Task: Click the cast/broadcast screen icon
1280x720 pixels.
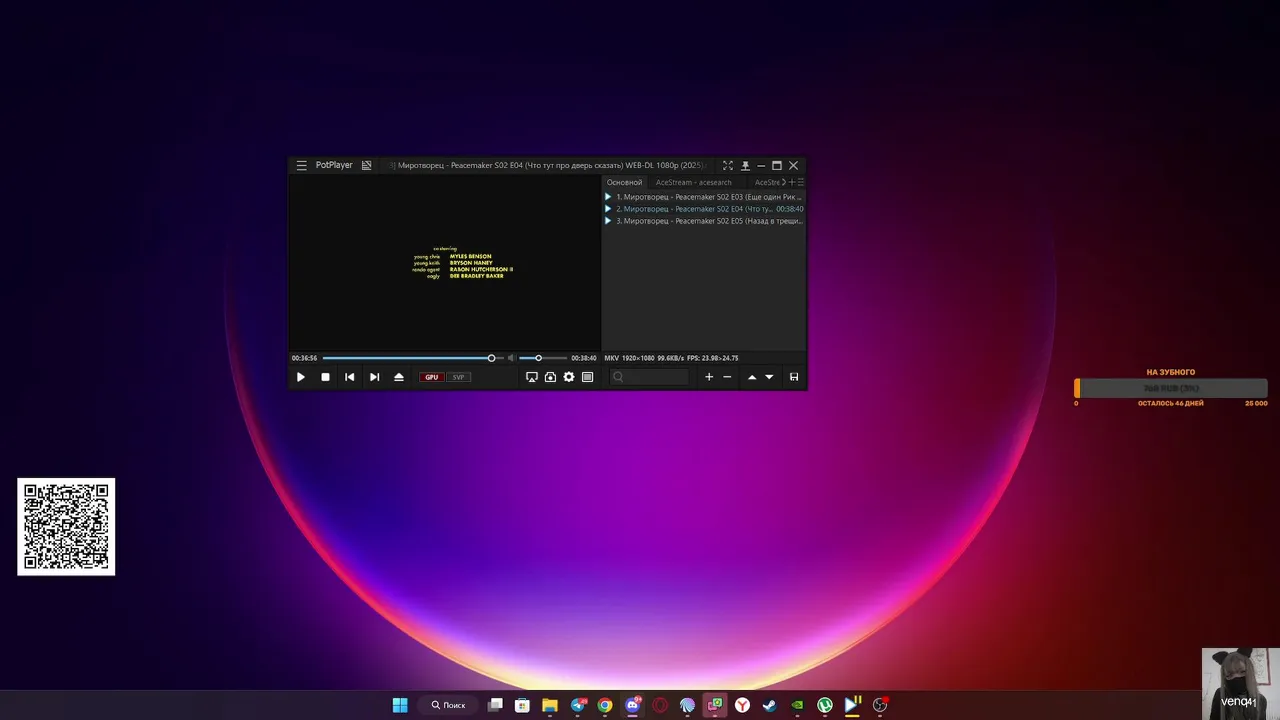Action: (x=532, y=377)
